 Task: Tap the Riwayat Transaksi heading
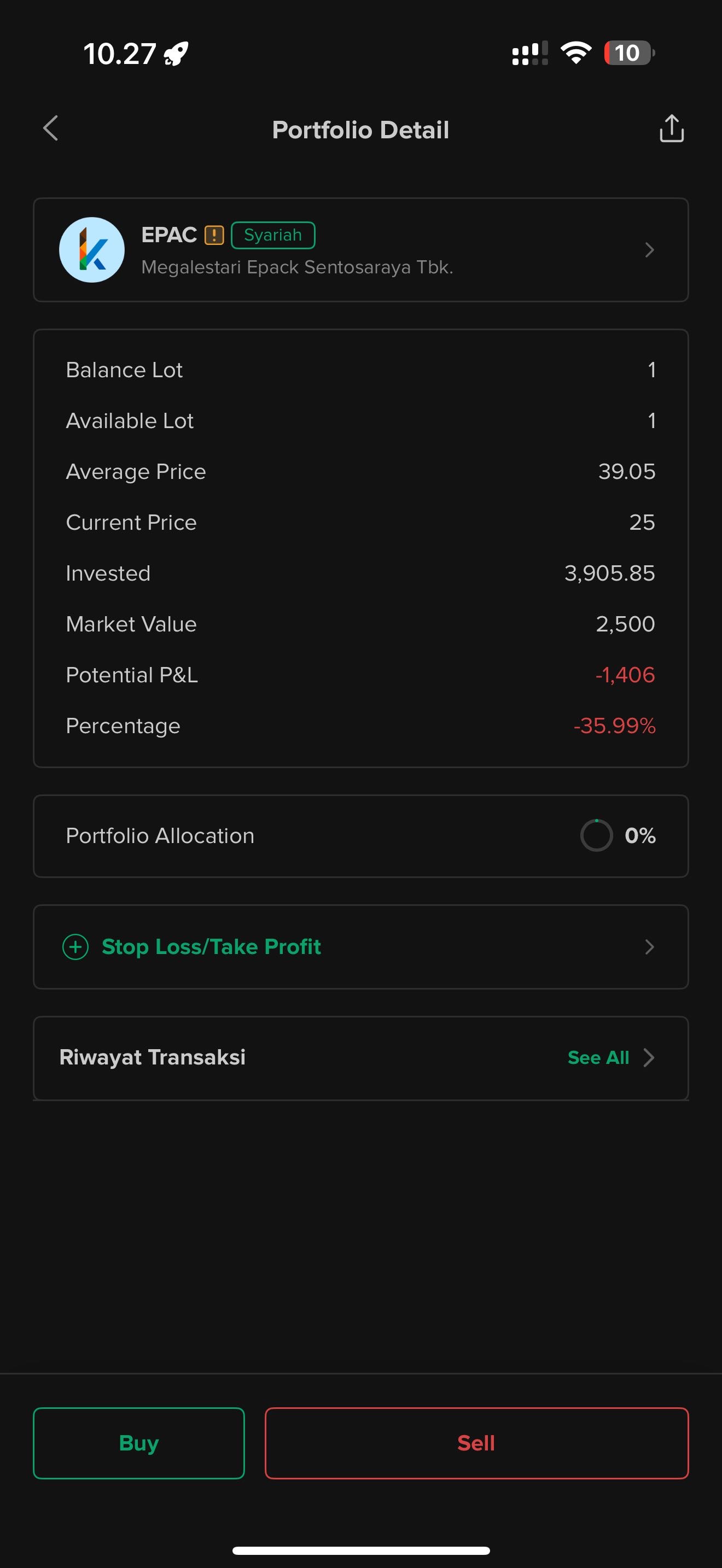[x=153, y=1058]
